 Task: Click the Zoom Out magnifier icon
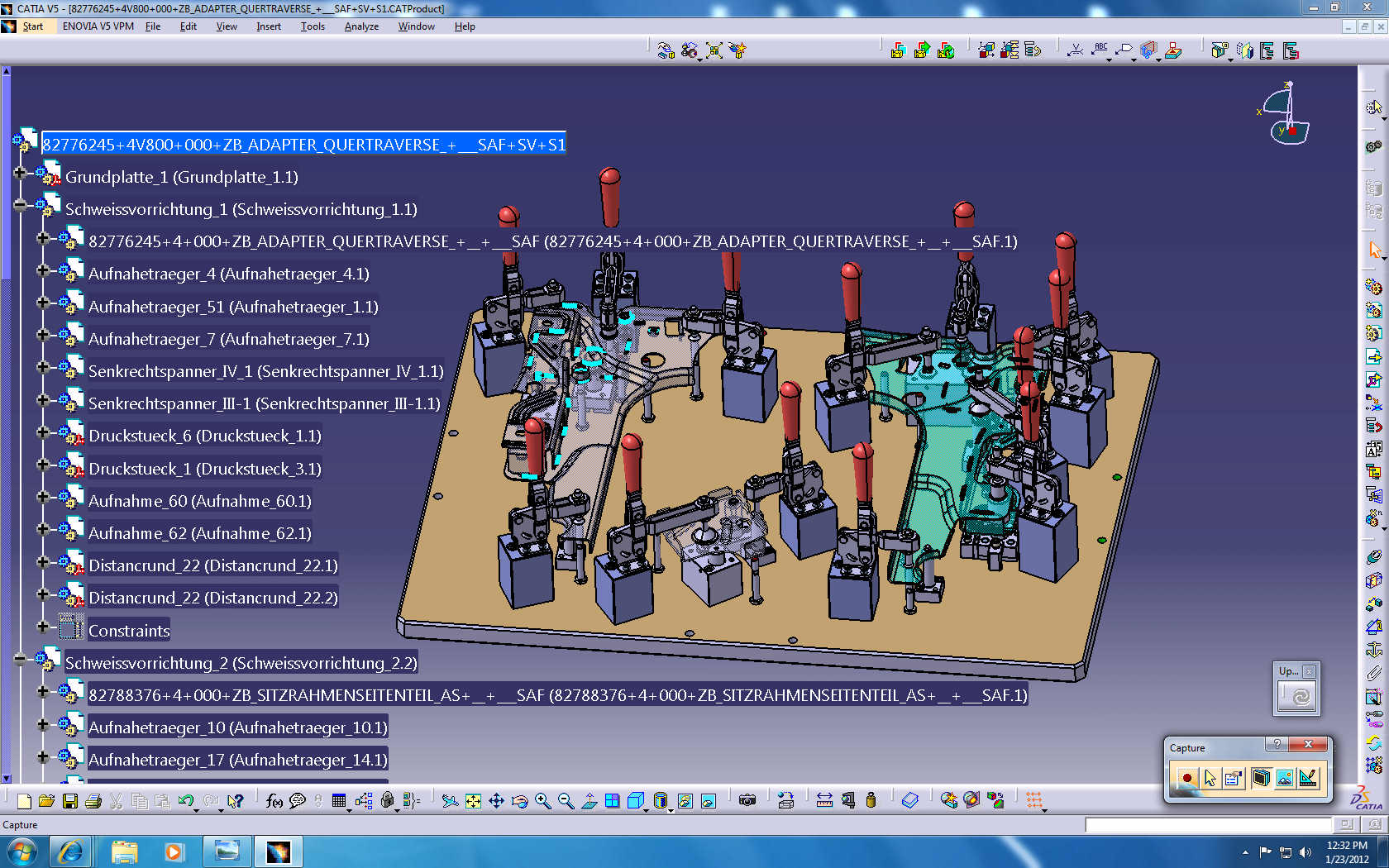[x=566, y=800]
